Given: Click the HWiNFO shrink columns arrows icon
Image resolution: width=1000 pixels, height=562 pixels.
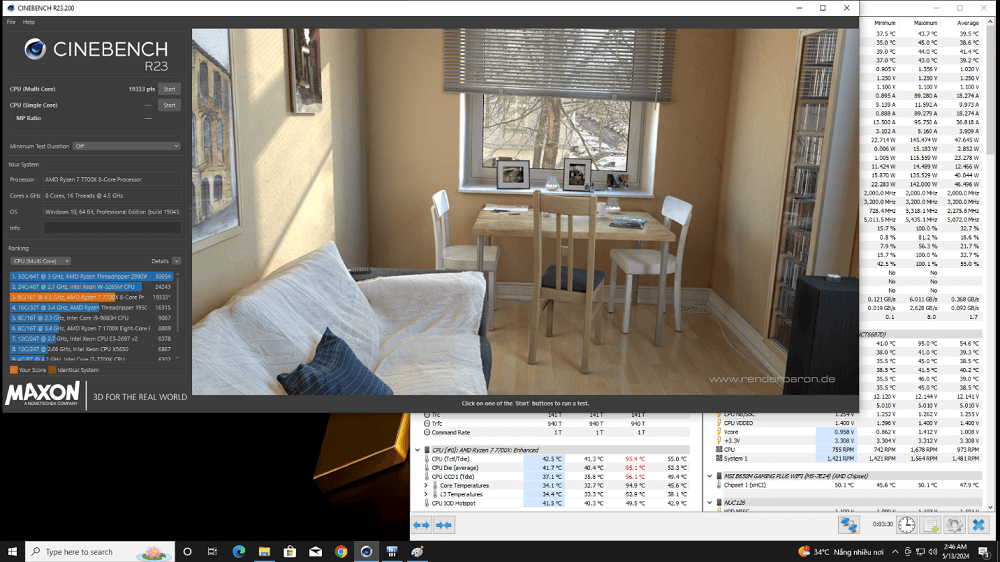Looking at the screenshot, I should point(444,525).
